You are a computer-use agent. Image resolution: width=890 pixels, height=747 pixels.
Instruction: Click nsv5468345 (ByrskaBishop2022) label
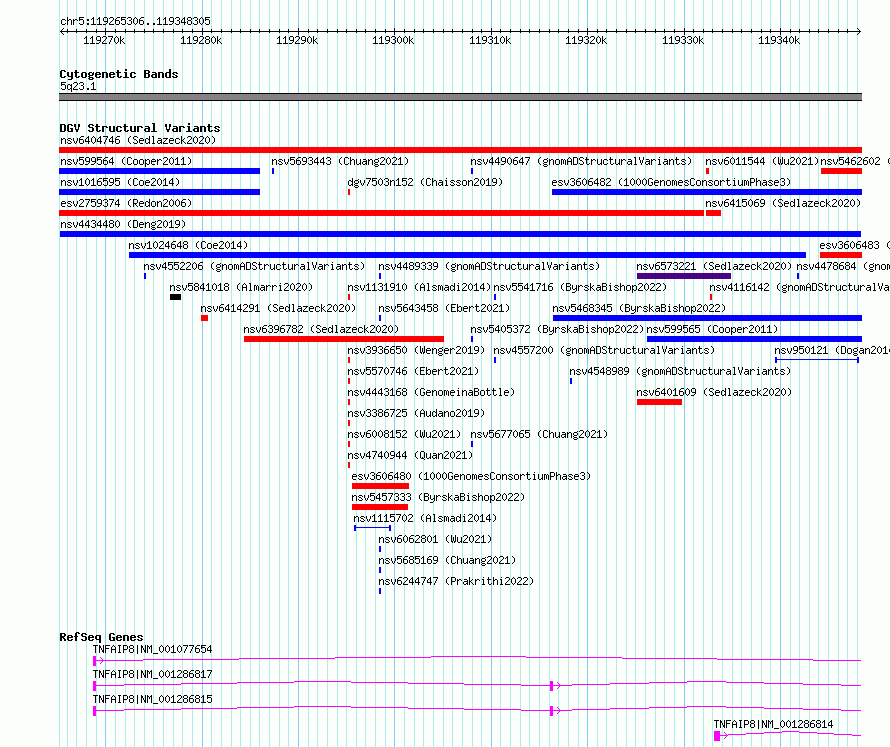point(639,308)
